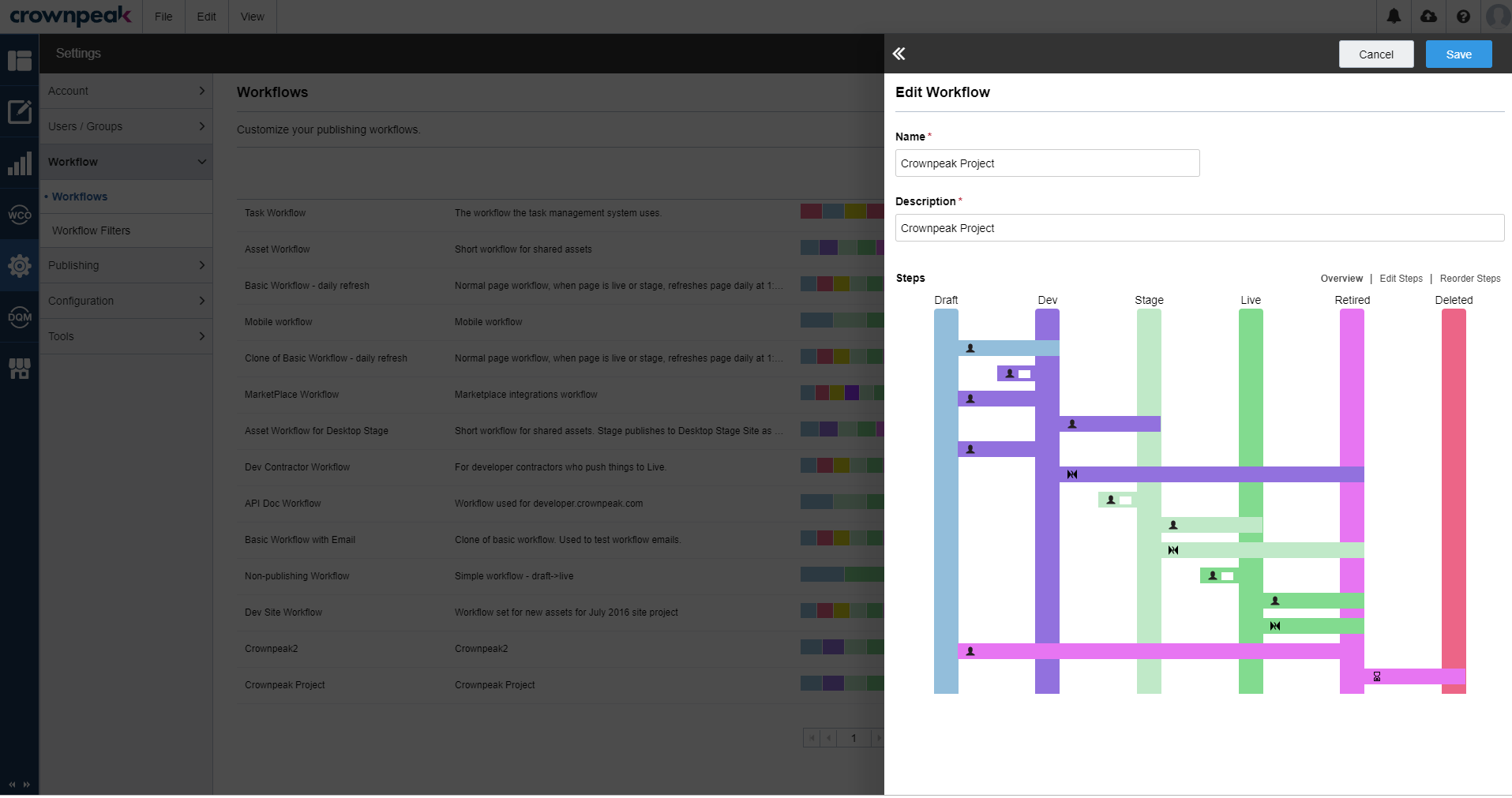Open the edit content icon in sidebar
The height and width of the screenshot is (798, 1512).
point(19,111)
